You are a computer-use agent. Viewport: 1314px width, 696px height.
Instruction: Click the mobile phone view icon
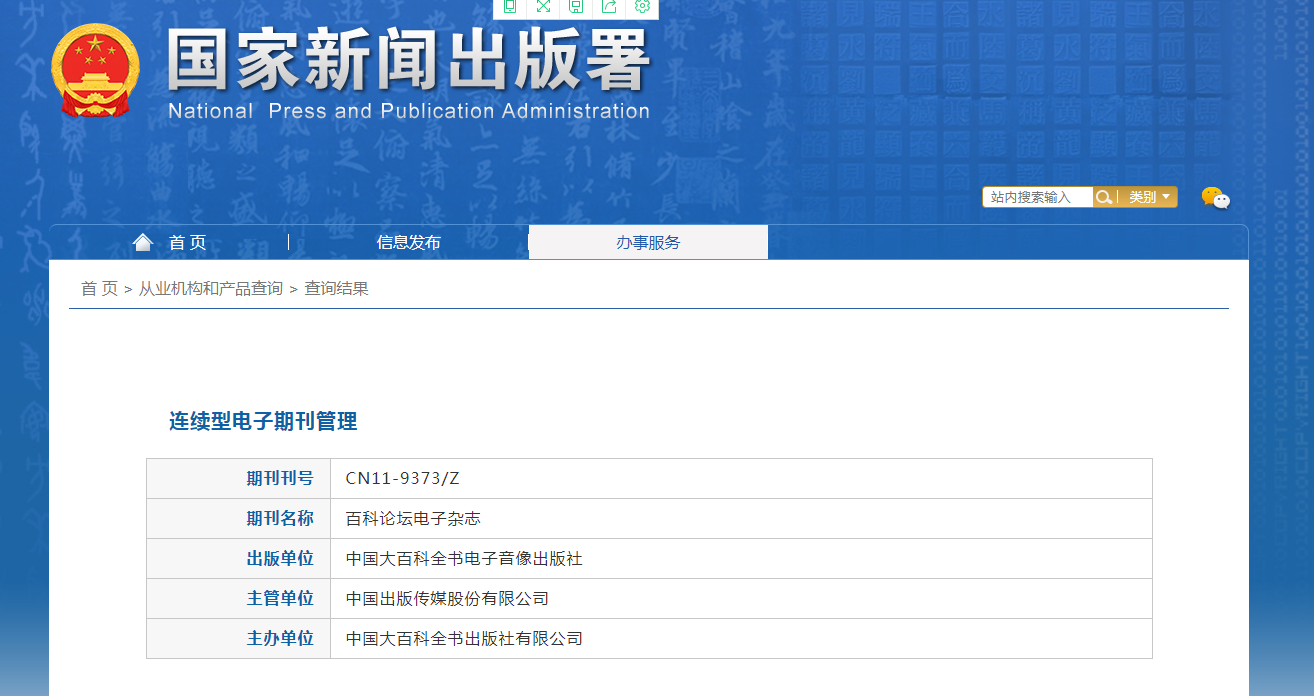tap(510, 7)
